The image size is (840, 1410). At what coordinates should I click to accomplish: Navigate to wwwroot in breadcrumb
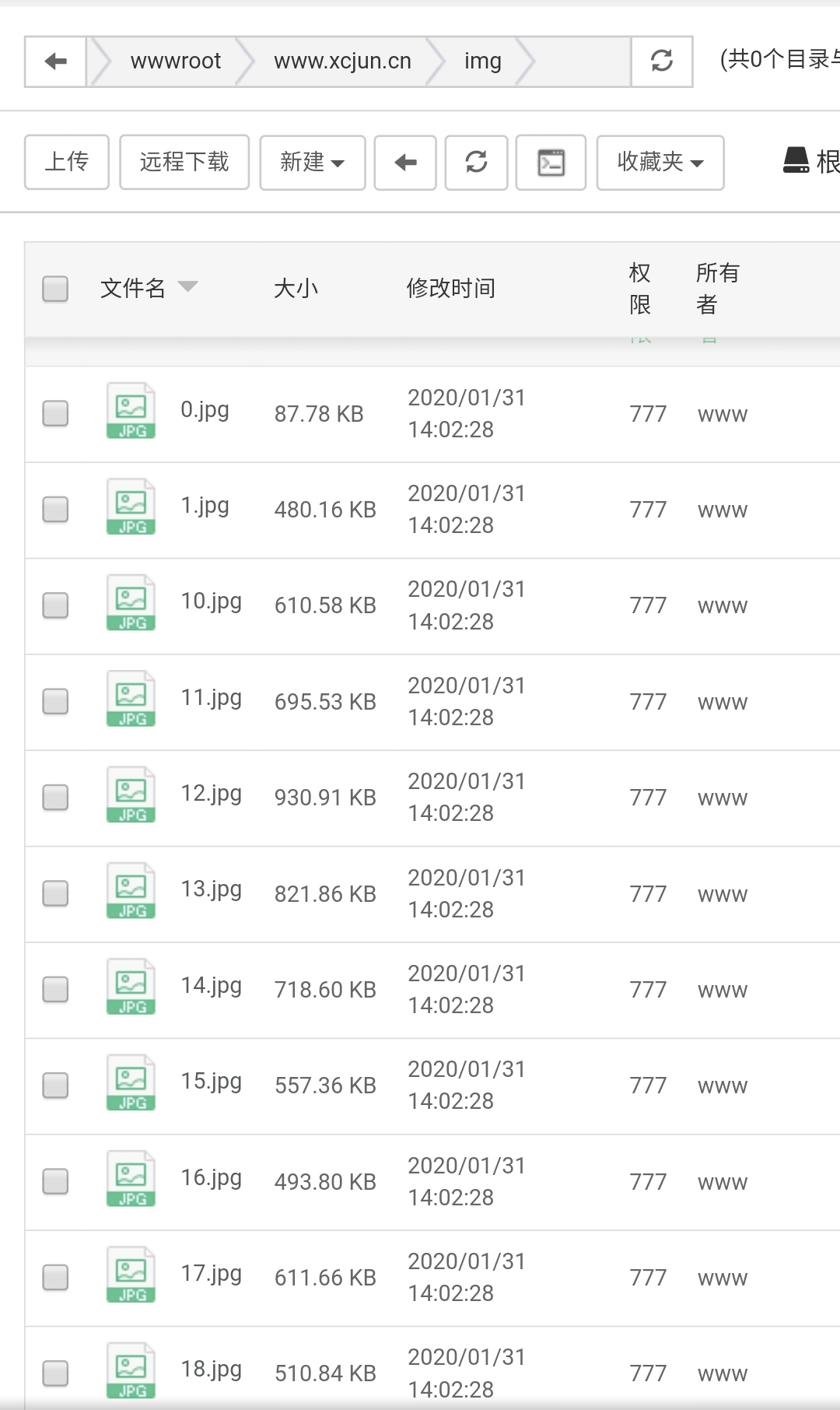(176, 61)
